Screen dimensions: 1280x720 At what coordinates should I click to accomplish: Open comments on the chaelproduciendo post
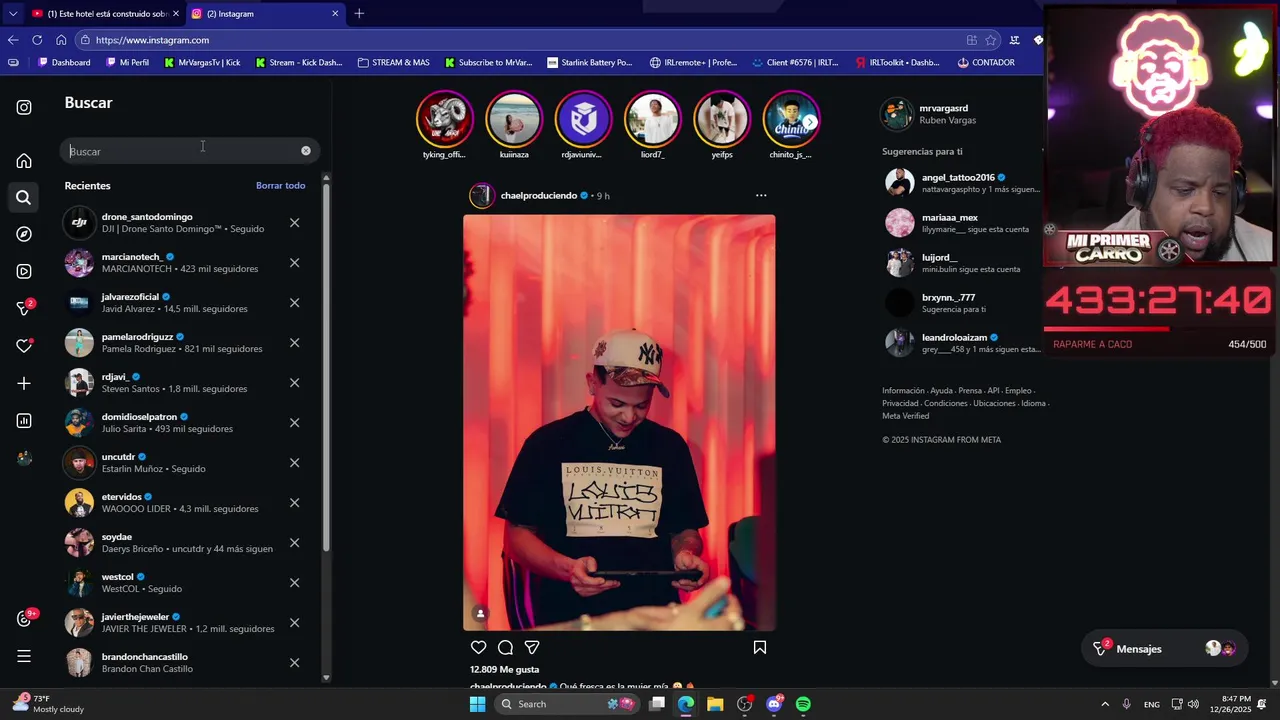pos(506,647)
